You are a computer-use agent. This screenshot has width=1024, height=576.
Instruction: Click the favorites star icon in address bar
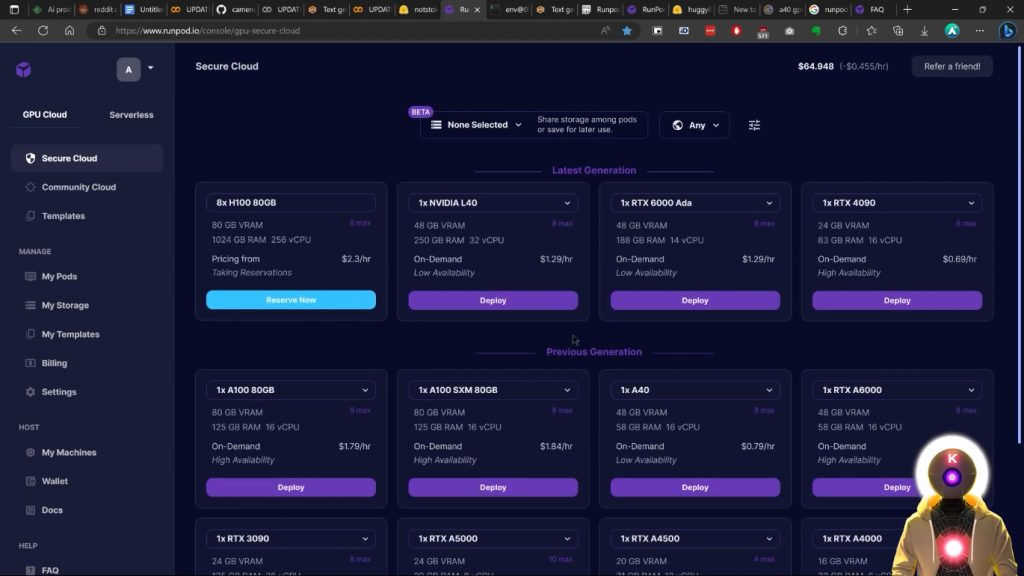click(627, 31)
